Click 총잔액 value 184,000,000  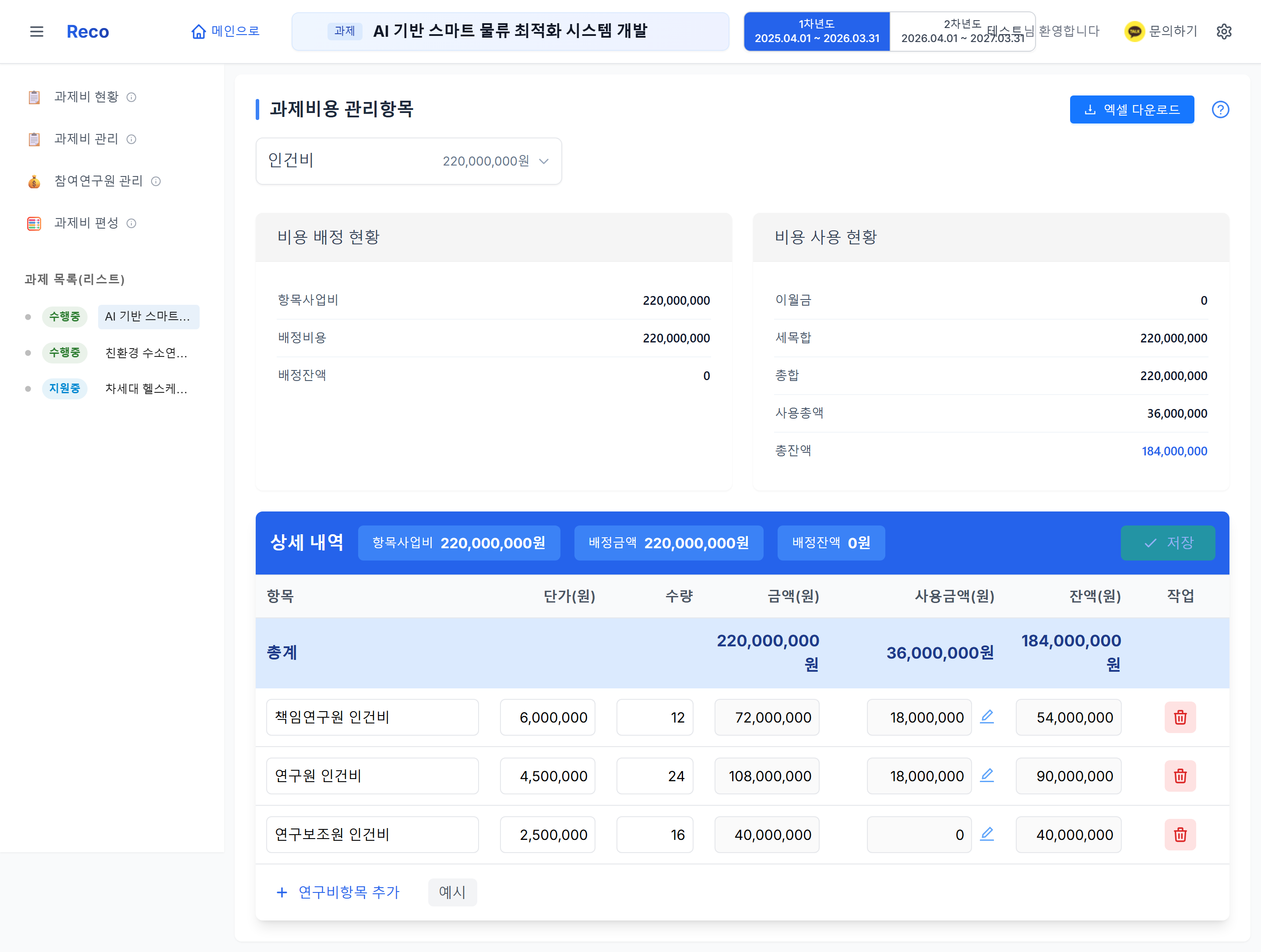(1174, 451)
